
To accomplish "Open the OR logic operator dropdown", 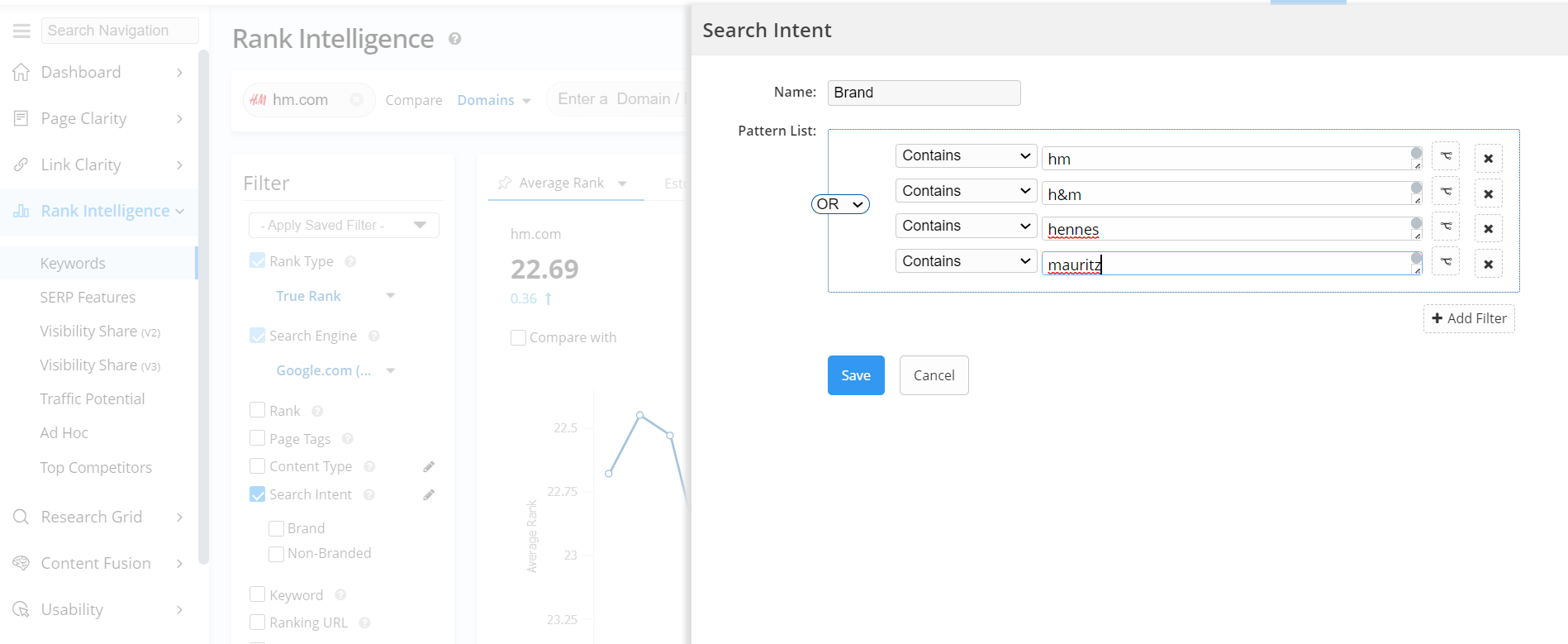I will (x=840, y=204).
